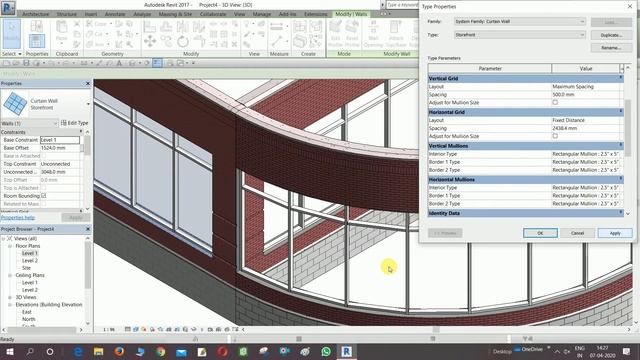Image resolution: width=640 pixels, height=360 pixels.
Task: Select the Copy tool next to Move
Action: point(166,41)
